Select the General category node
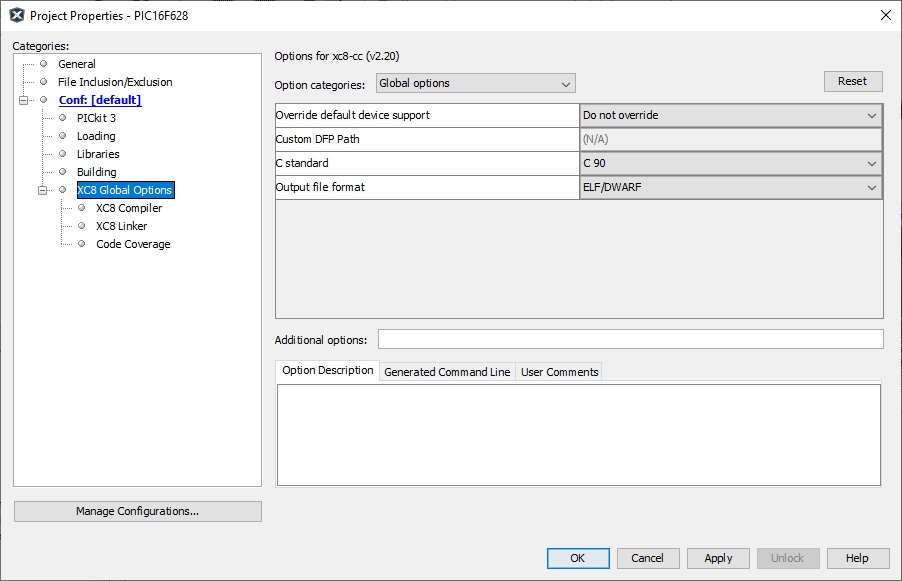902x581 pixels. (x=76, y=64)
